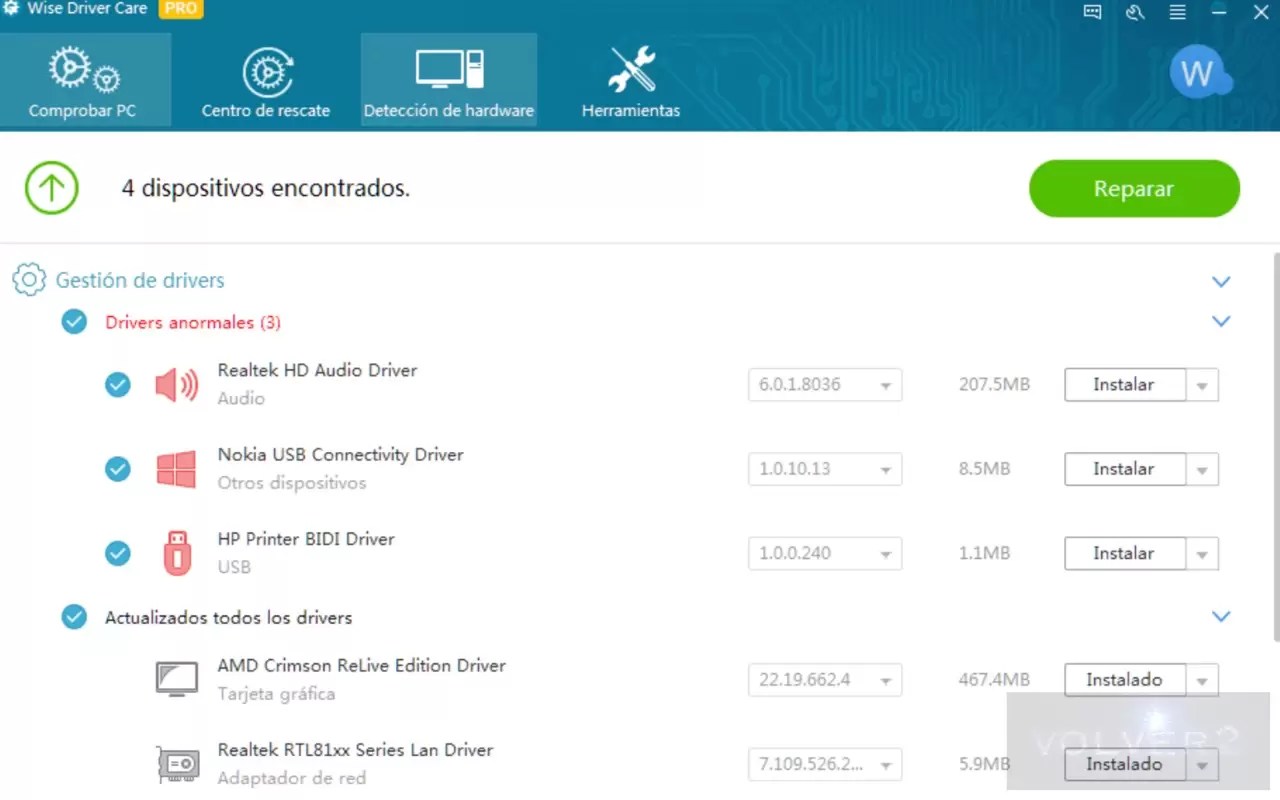This screenshot has width=1280, height=800.
Task: Open version dropdown 1.0.0.240
Action: click(x=825, y=553)
